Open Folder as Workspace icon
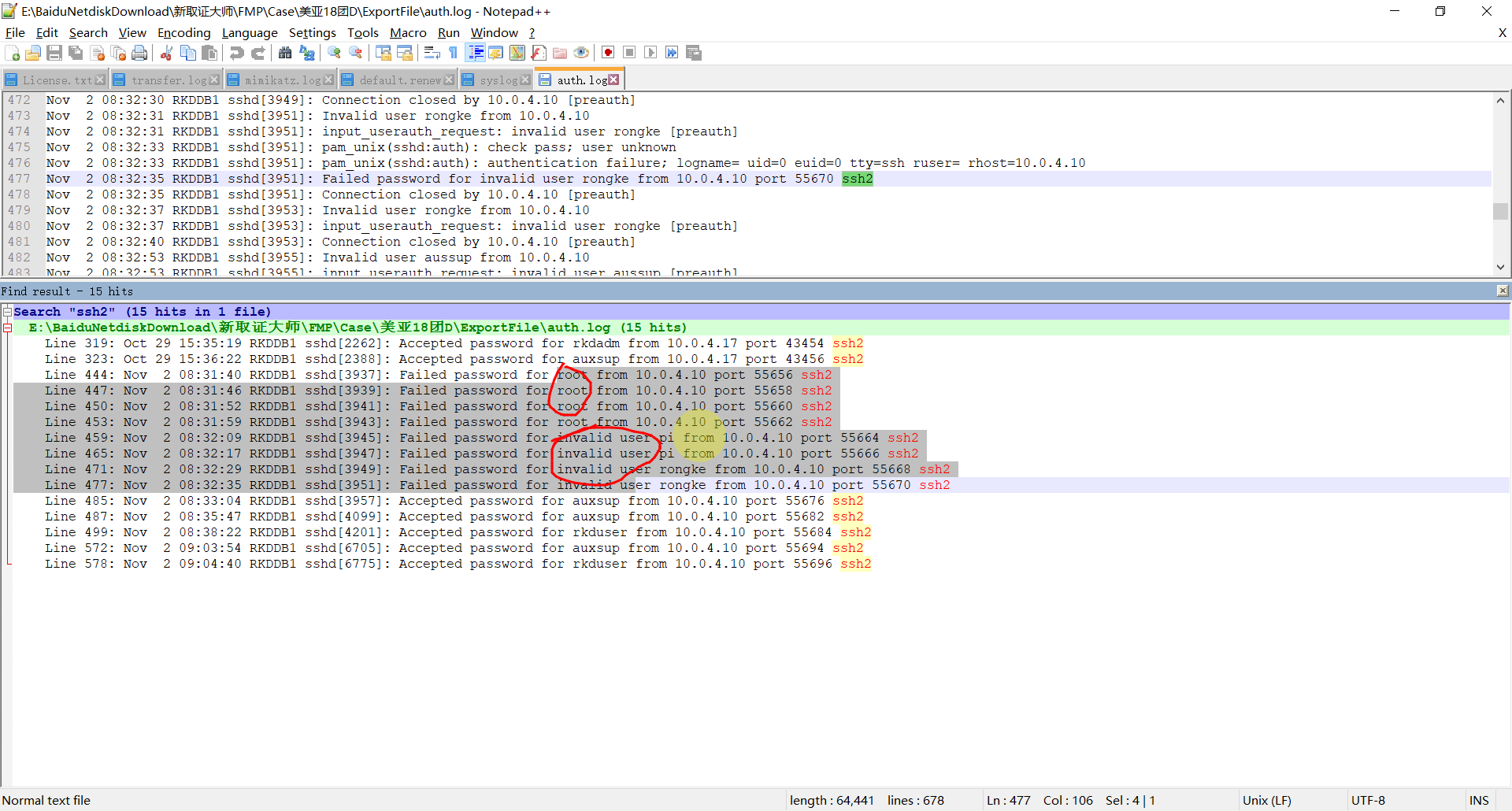 (x=560, y=53)
